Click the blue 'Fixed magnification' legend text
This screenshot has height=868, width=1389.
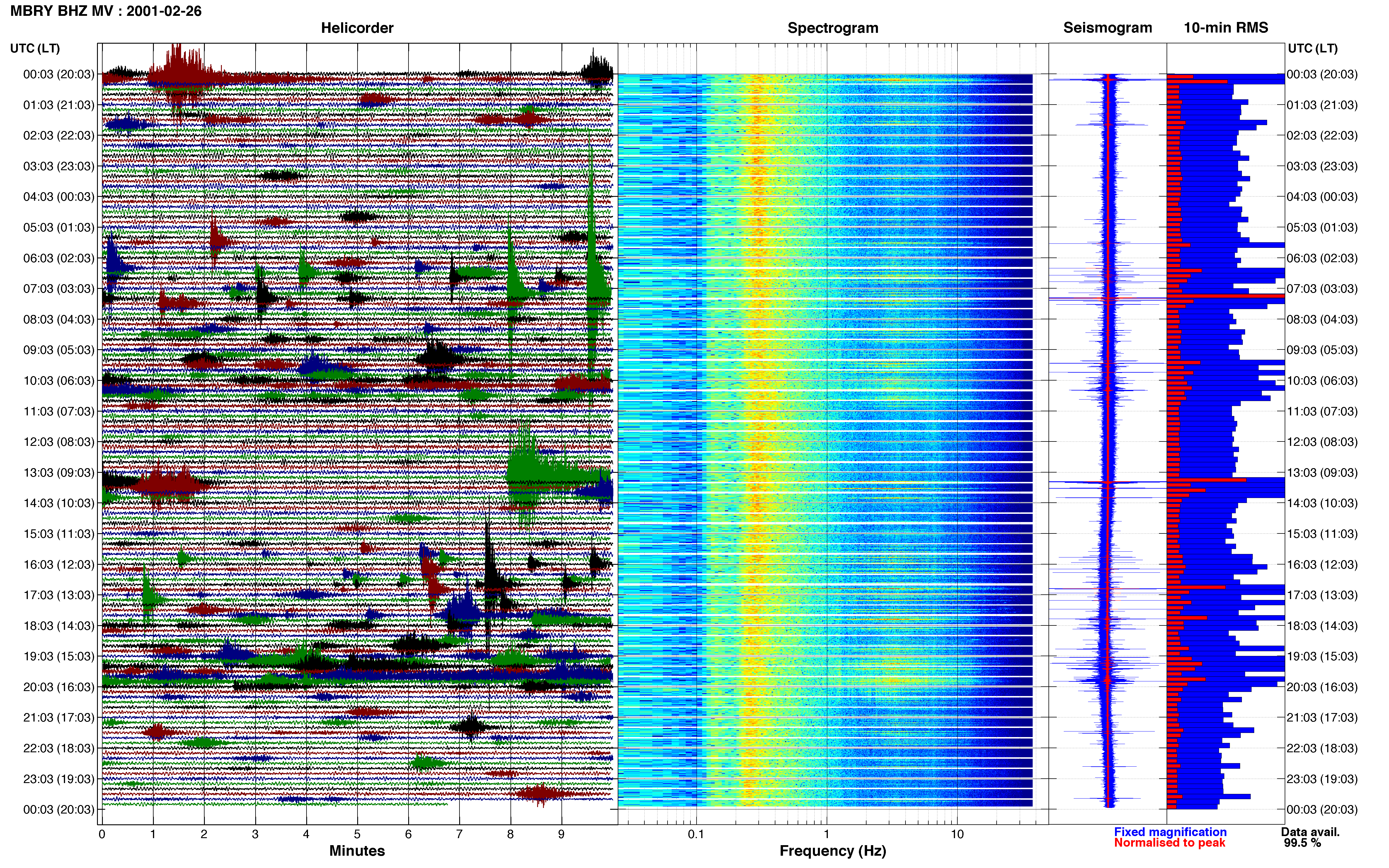(1170, 832)
